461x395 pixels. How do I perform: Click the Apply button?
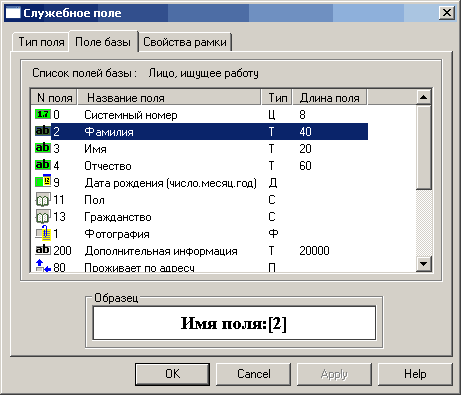334,374
